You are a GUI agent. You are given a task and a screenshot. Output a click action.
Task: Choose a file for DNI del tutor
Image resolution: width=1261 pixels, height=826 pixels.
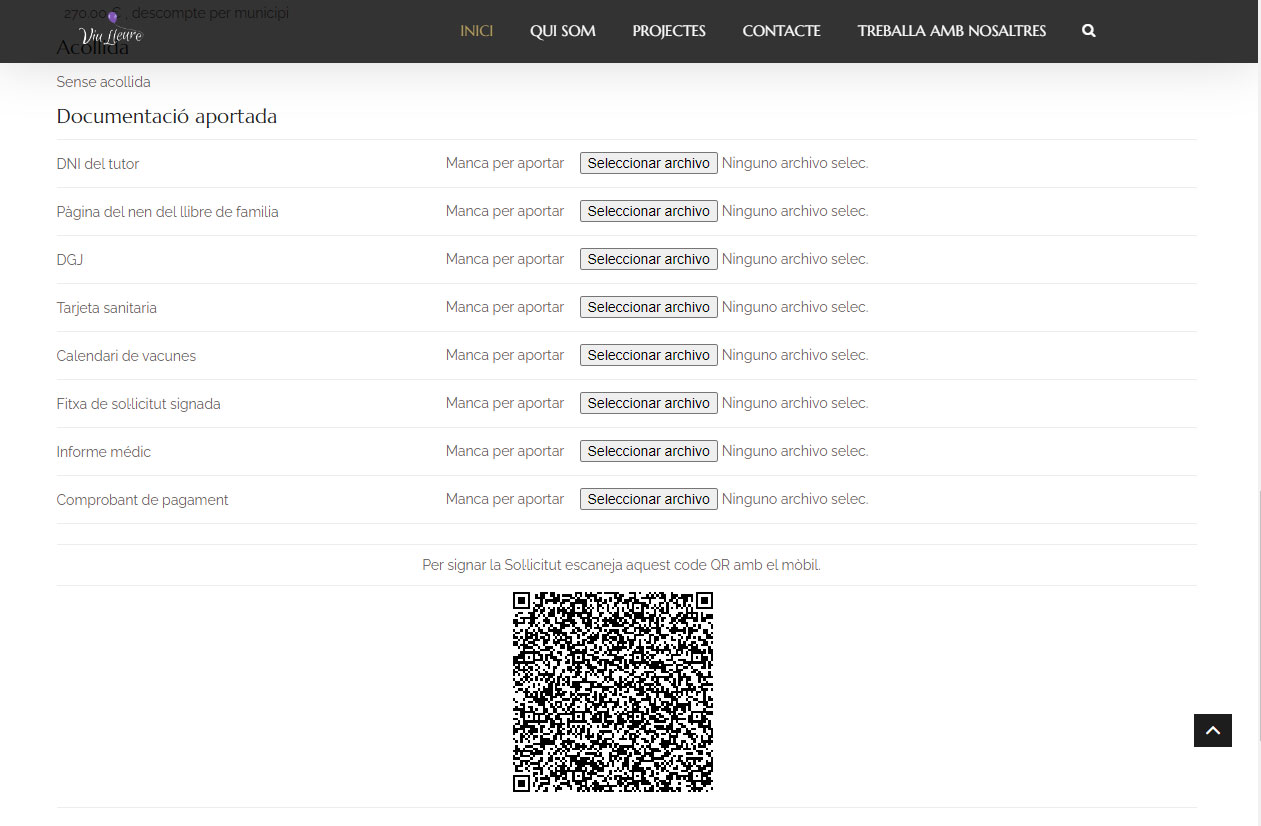(x=649, y=163)
